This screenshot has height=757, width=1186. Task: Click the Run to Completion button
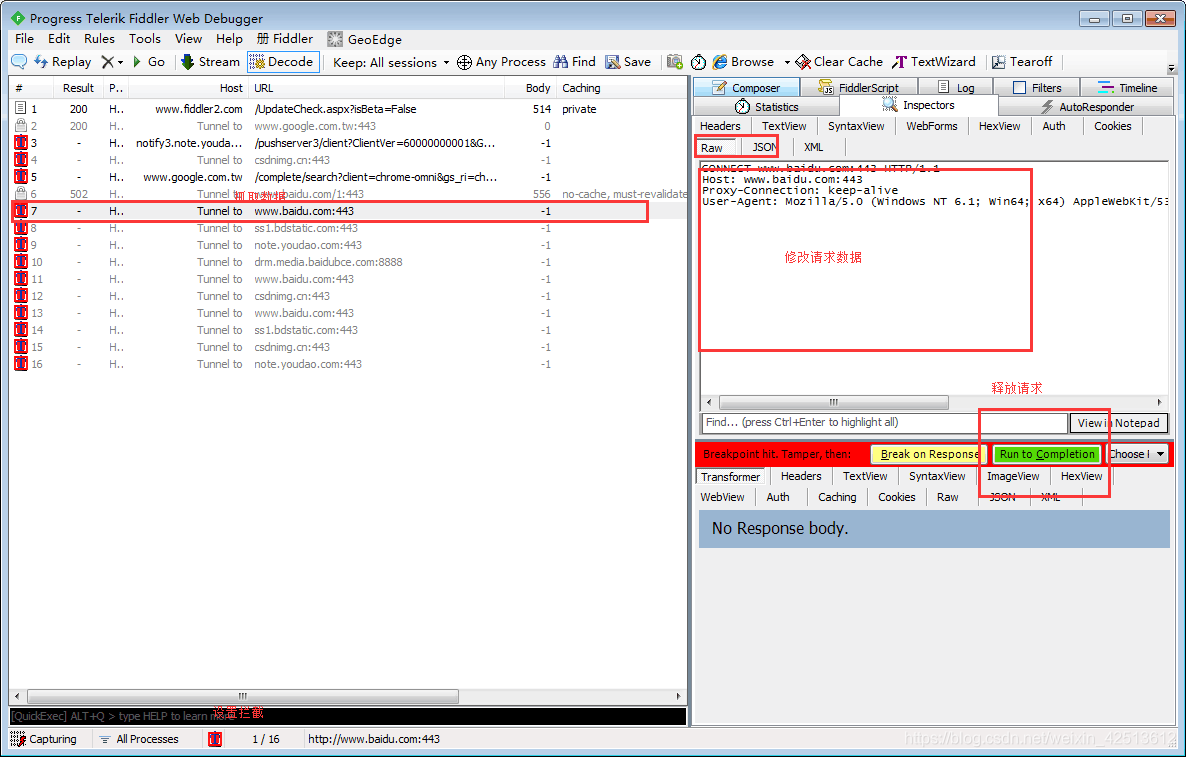pos(1048,454)
